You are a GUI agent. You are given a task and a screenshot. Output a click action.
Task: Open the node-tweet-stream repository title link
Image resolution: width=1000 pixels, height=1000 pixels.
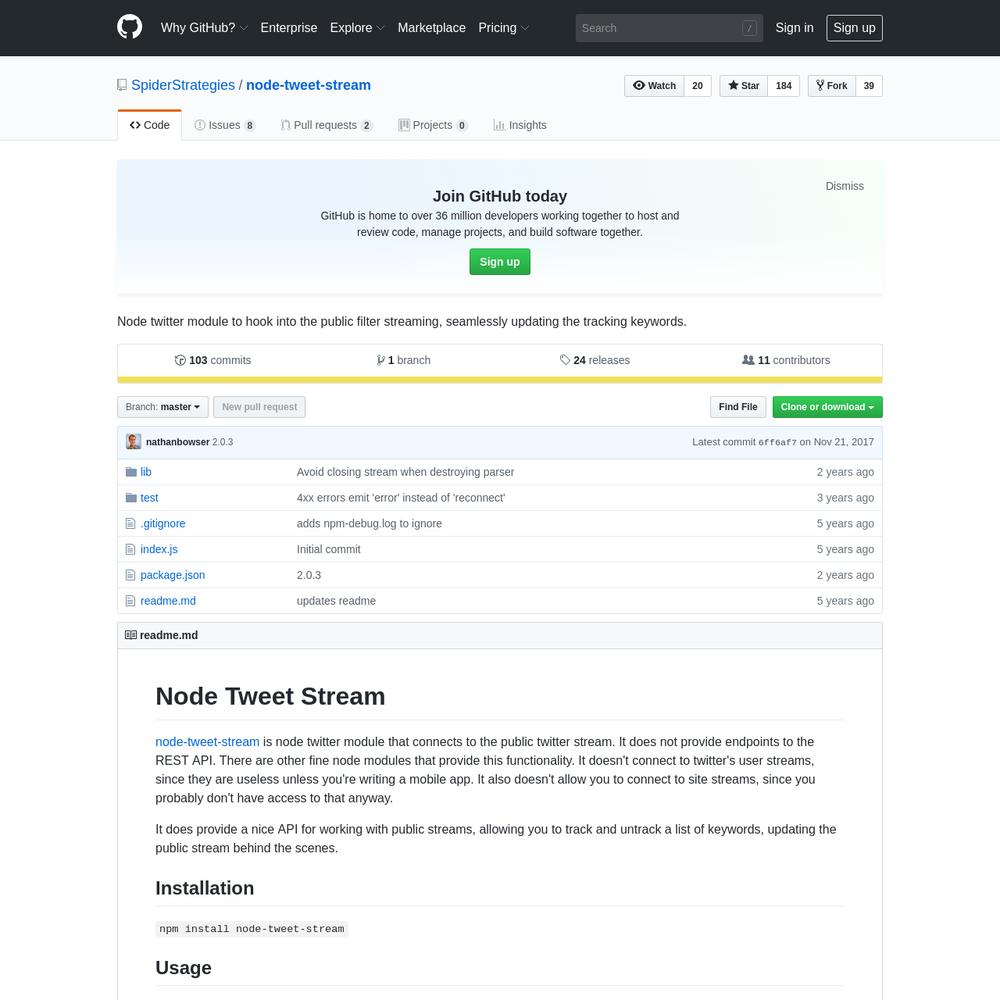point(308,85)
